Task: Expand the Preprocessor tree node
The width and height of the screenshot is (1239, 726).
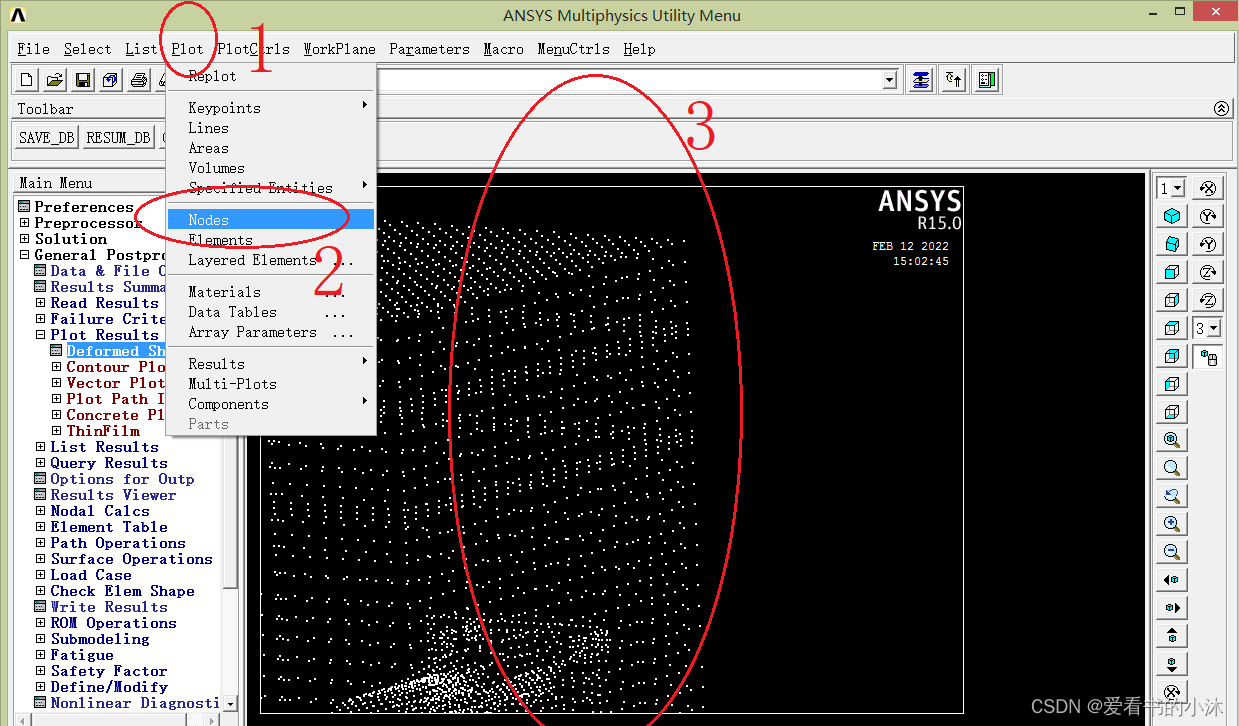Action: tap(25, 223)
